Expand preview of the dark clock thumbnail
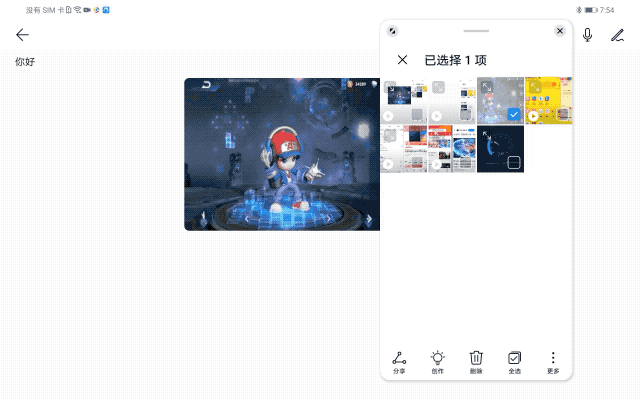Screen dimensions: 640x400 click(x=487, y=135)
